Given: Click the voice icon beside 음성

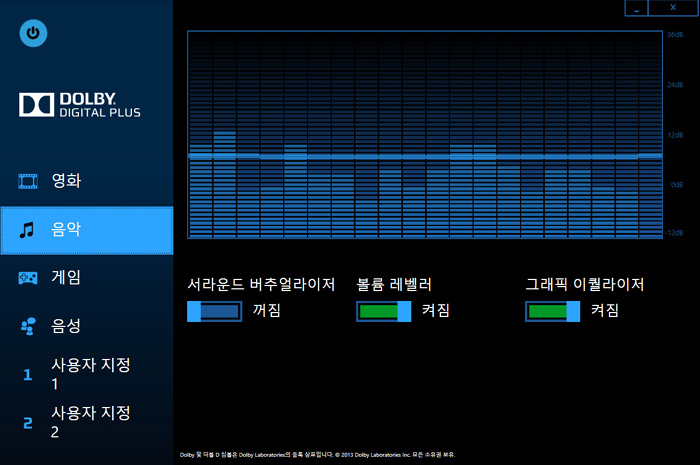Looking at the screenshot, I should point(28,325).
